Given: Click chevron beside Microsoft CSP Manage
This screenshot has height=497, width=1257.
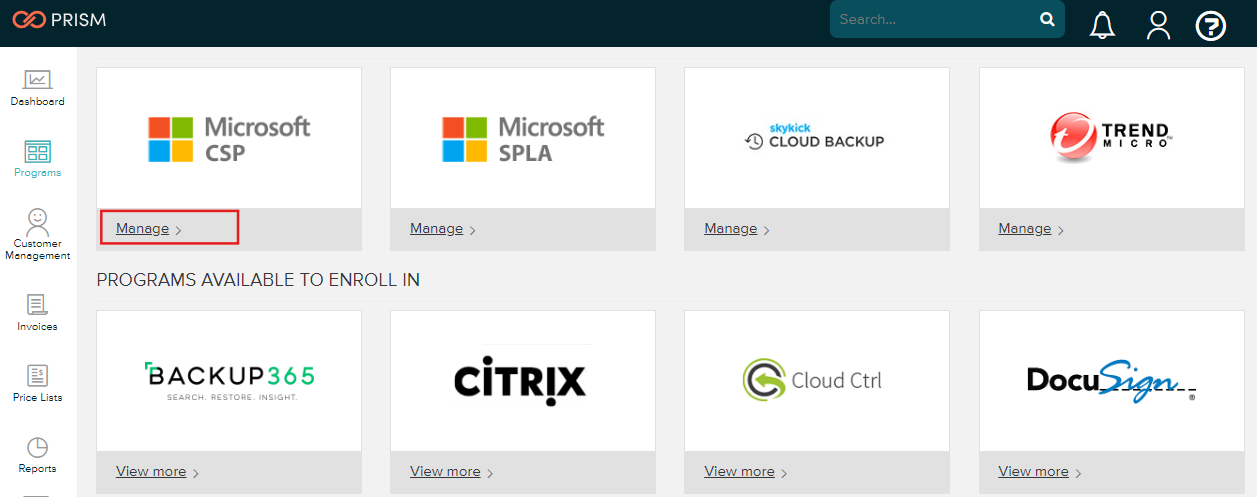Looking at the screenshot, I should [x=178, y=231].
